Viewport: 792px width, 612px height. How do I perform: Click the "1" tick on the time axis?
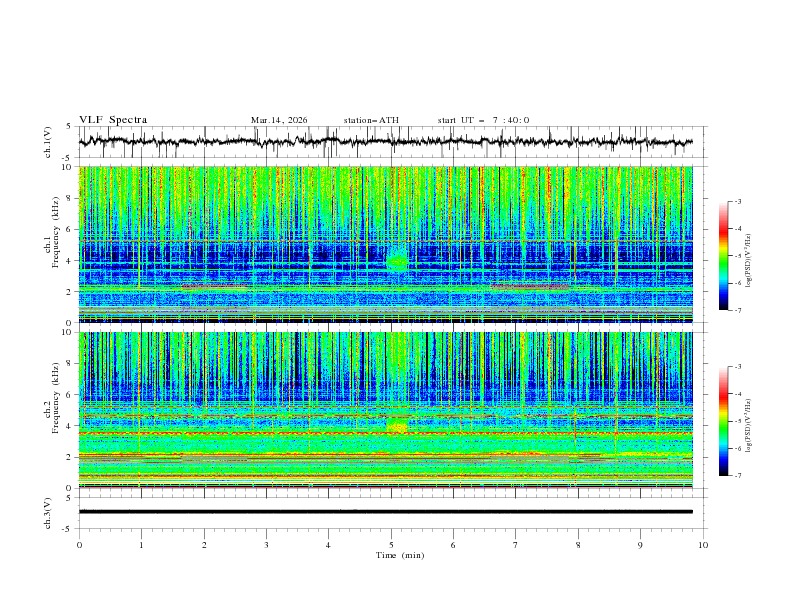[x=141, y=545]
